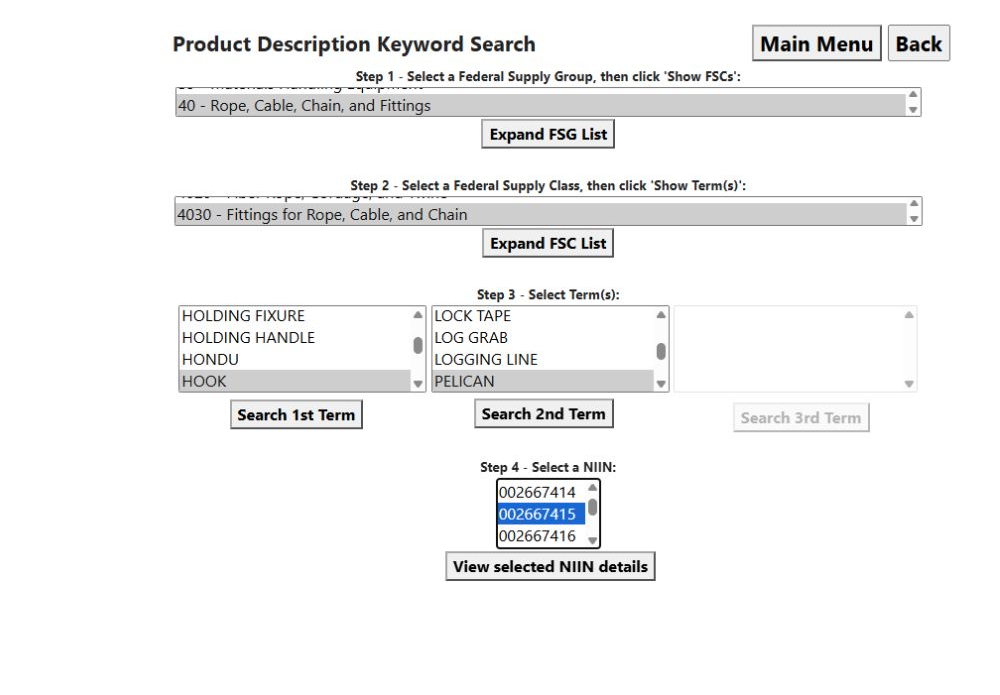The width and height of the screenshot is (1000, 695).
Task: Open the Main Menu button
Action: pos(816,43)
